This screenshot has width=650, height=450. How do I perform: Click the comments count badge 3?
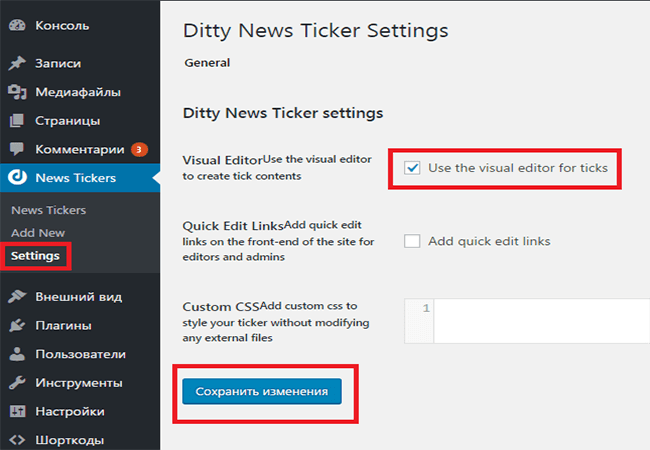click(139, 149)
